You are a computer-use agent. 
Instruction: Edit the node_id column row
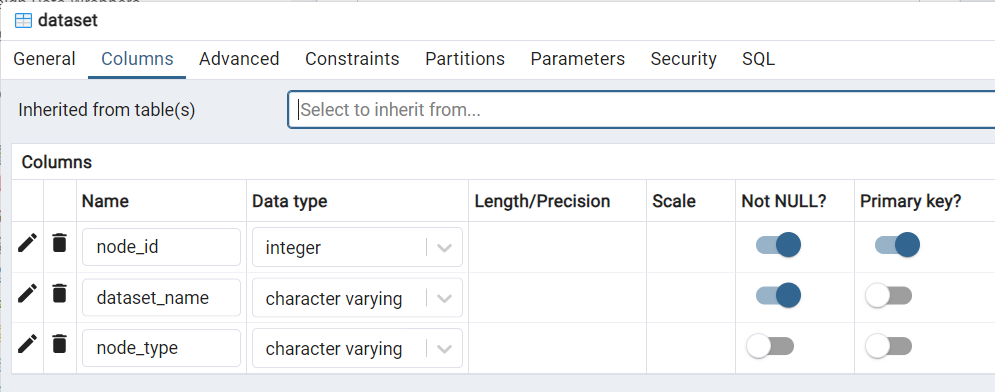point(27,242)
